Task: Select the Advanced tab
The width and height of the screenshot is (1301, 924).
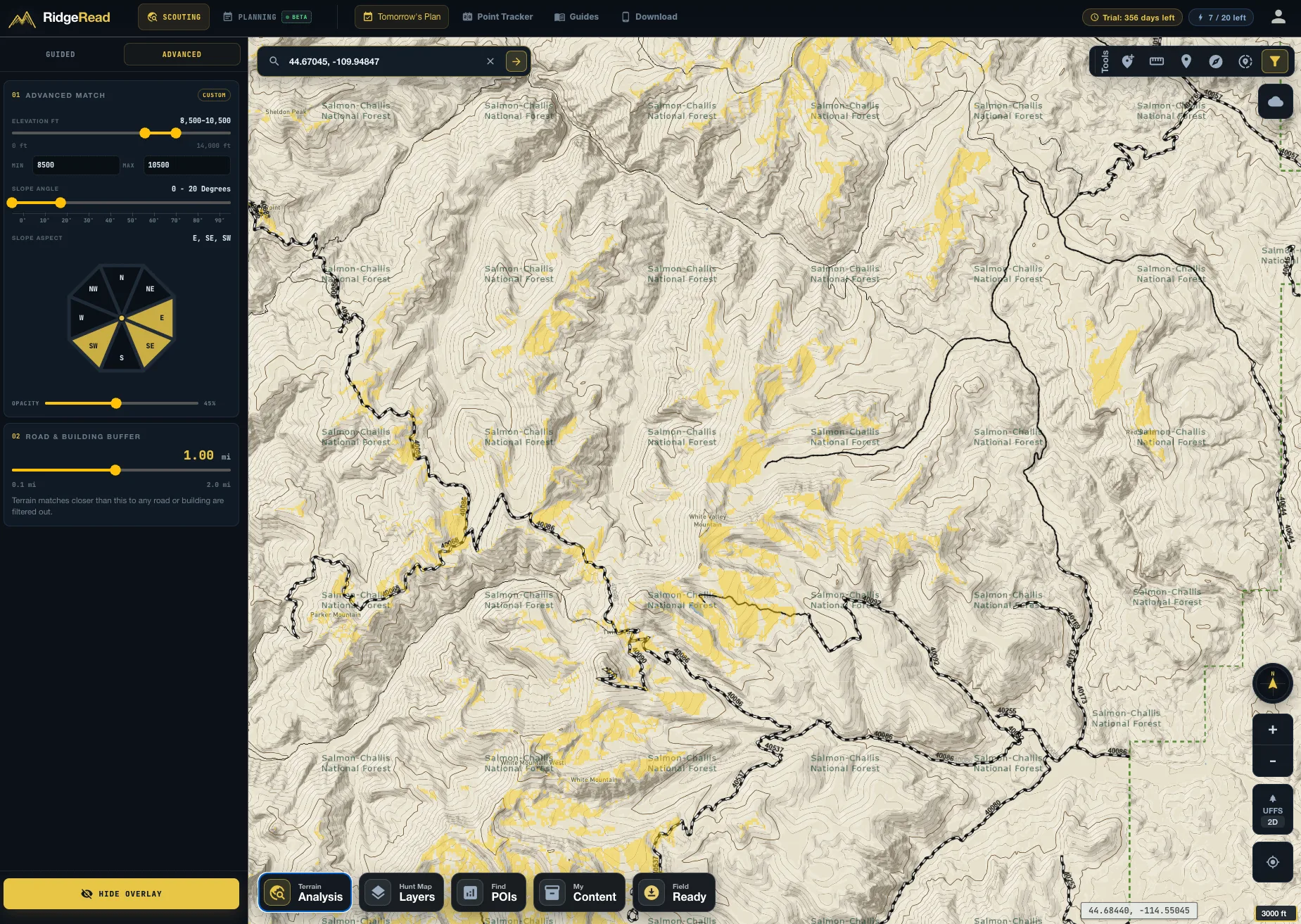Action: (182, 54)
